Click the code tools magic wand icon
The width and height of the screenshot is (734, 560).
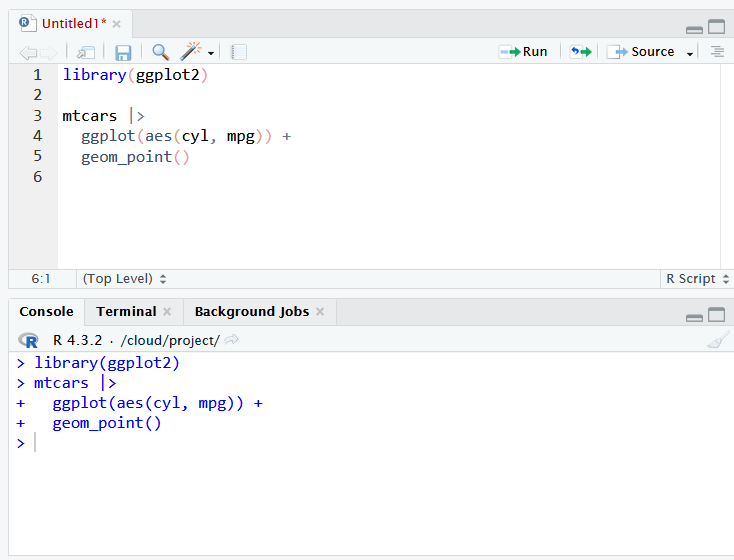click(x=191, y=52)
